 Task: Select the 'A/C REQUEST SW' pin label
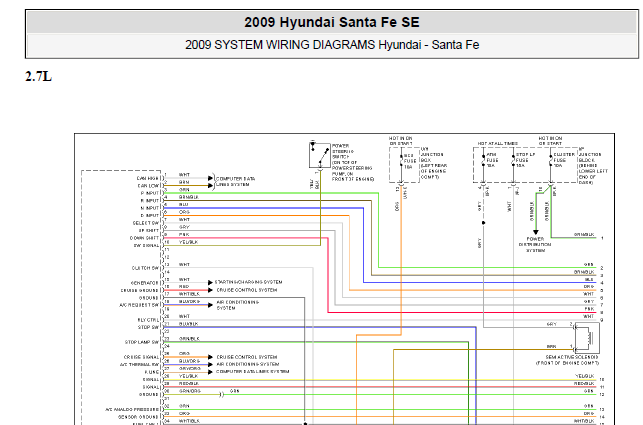coord(139,305)
